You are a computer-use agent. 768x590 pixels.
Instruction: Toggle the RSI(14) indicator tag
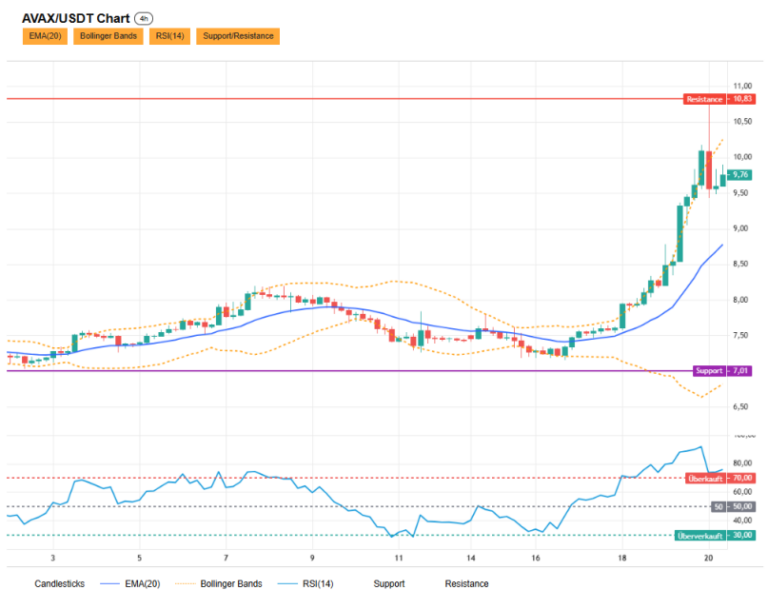(x=170, y=36)
